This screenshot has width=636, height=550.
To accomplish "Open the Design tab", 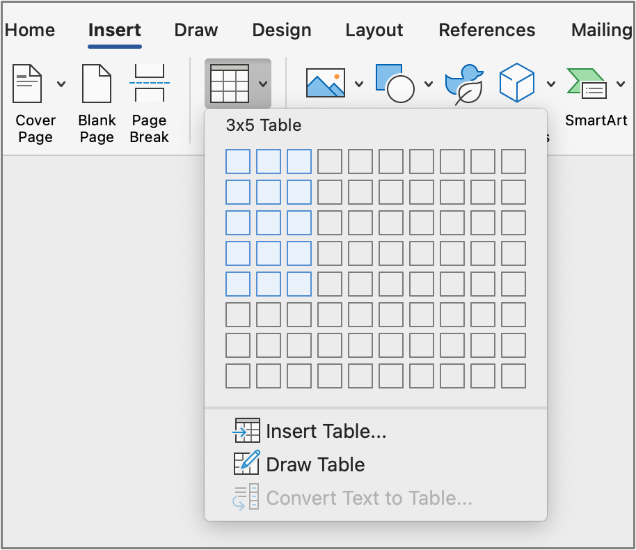I will coord(282,30).
